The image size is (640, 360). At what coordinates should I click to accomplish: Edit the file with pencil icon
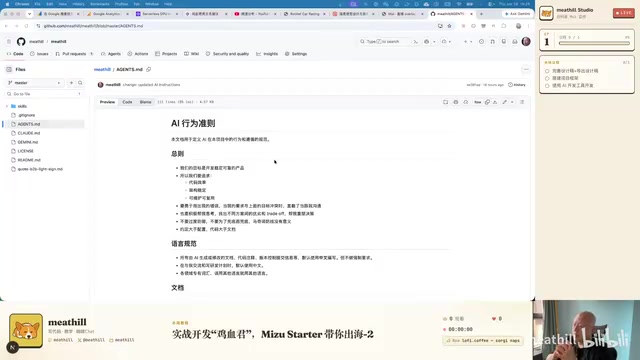pyautogui.click(x=504, y=102)
